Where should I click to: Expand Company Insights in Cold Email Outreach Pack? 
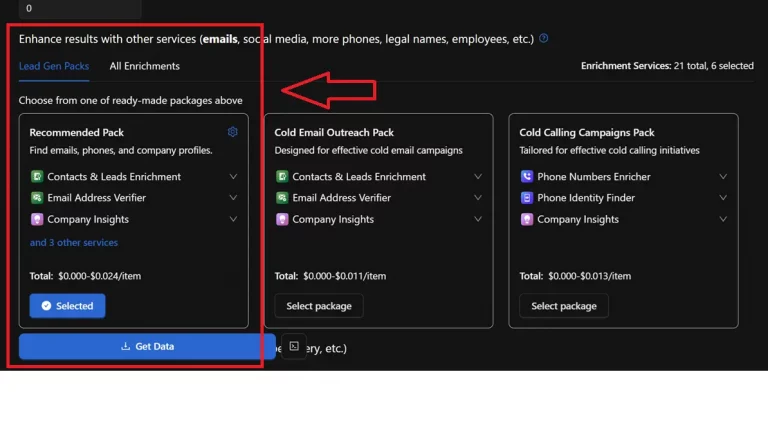[478, 219]
